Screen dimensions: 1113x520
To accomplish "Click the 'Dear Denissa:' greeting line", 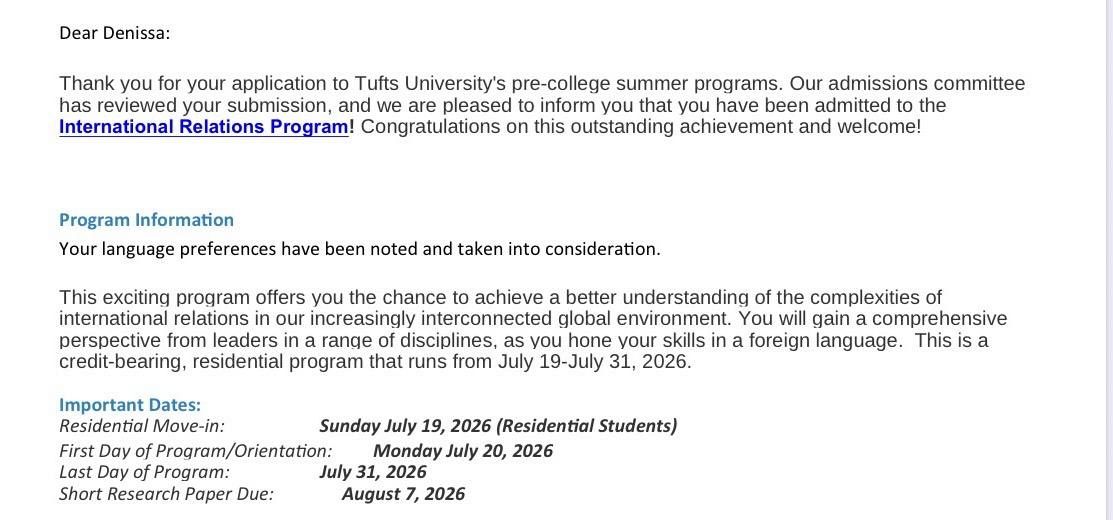I will (115, 33).
